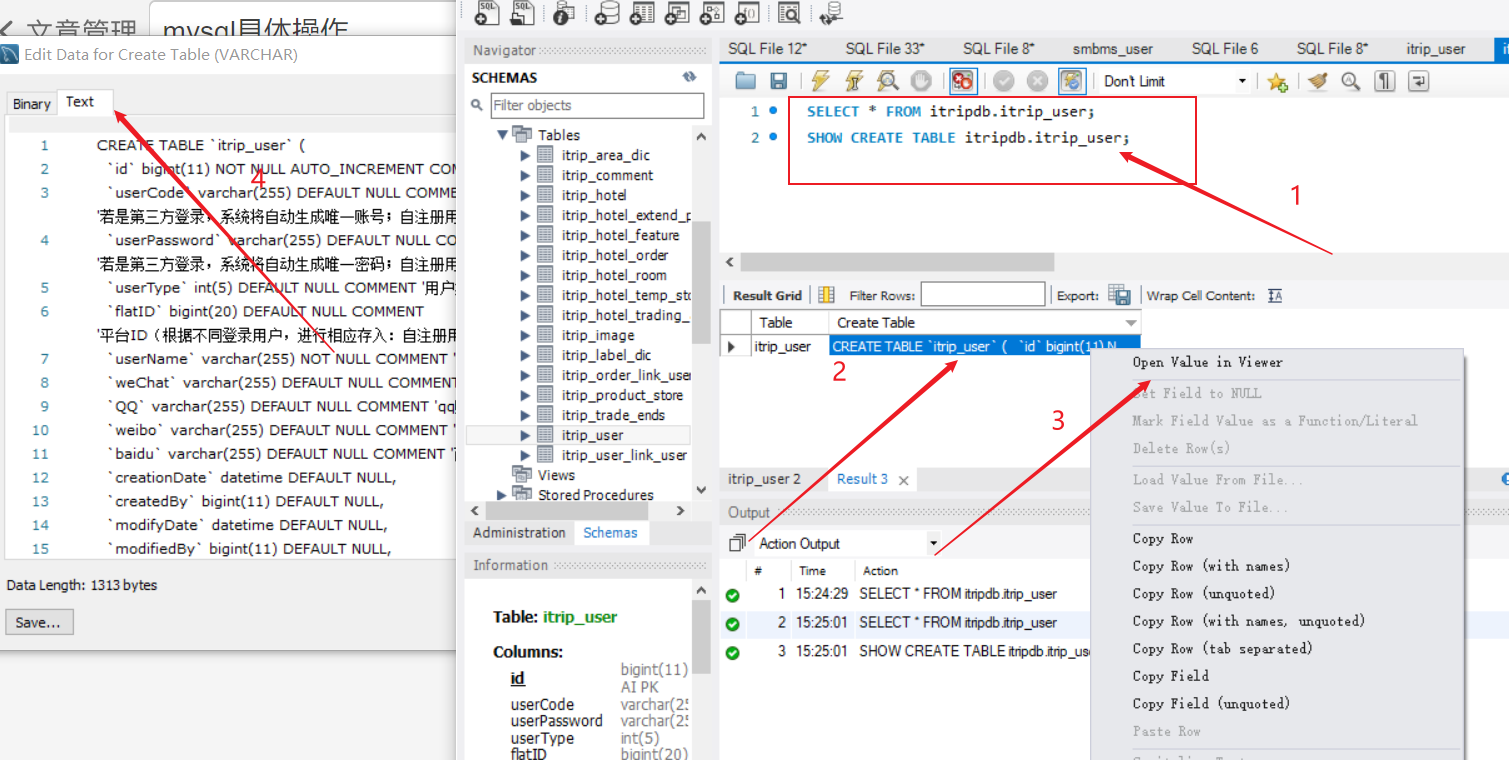Toggle stop-script-on-error mode
The width and height of the screenshot is (1509, 760).
[960, 80]
